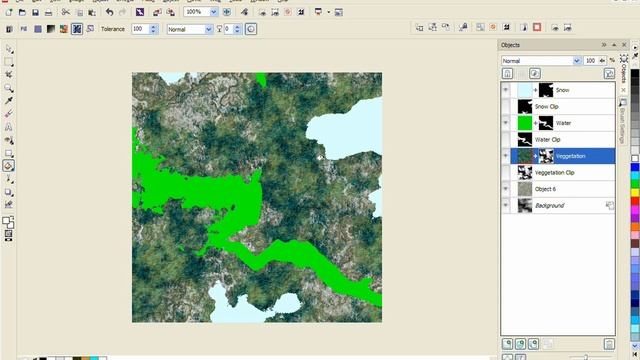Click the Open folder icon
640x360 pixels.
(22, 12)
